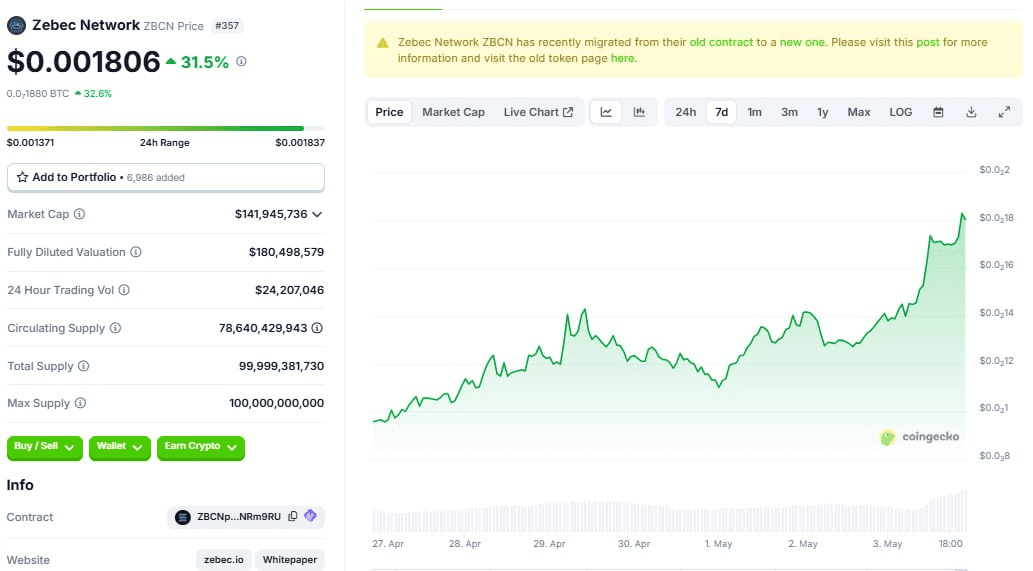Open the Whitepaper link
Screen dimensions: 1033x571
[x=290, y=560]
